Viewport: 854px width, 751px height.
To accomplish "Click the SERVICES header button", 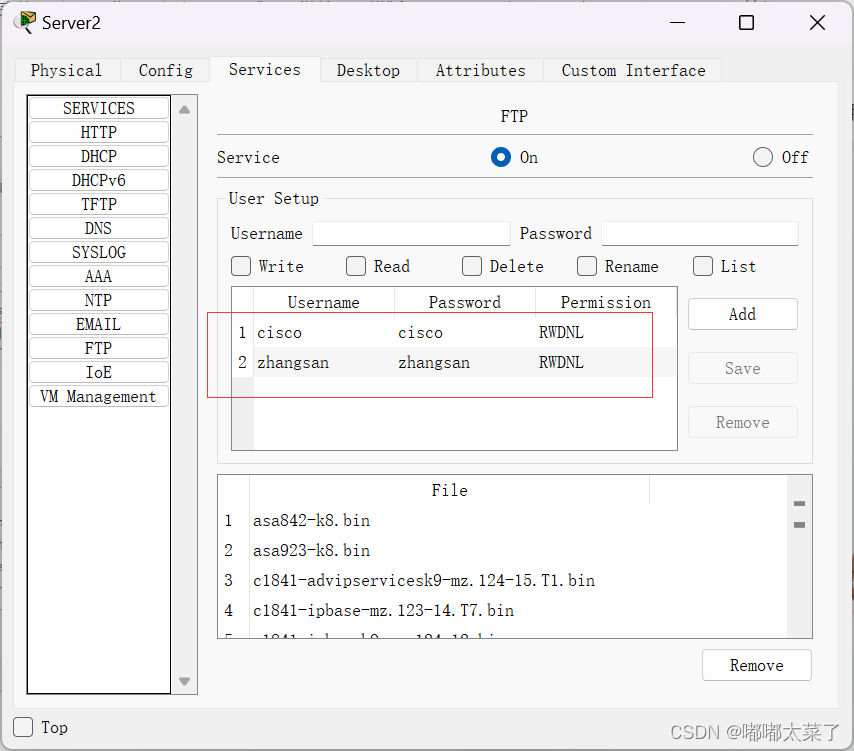I will [x=99, y=108].
